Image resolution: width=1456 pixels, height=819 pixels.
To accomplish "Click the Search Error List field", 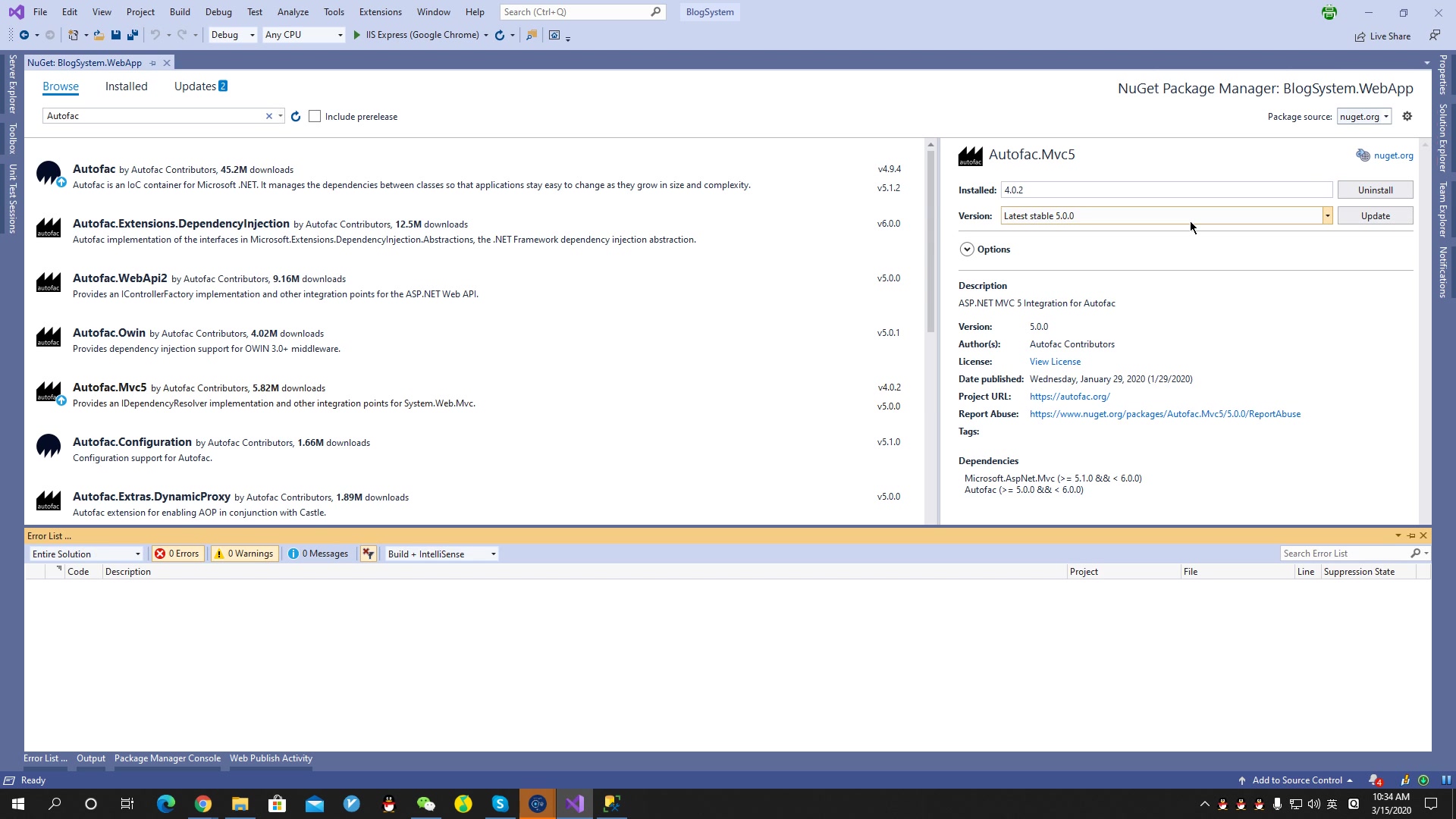I will click(1345, 554).
